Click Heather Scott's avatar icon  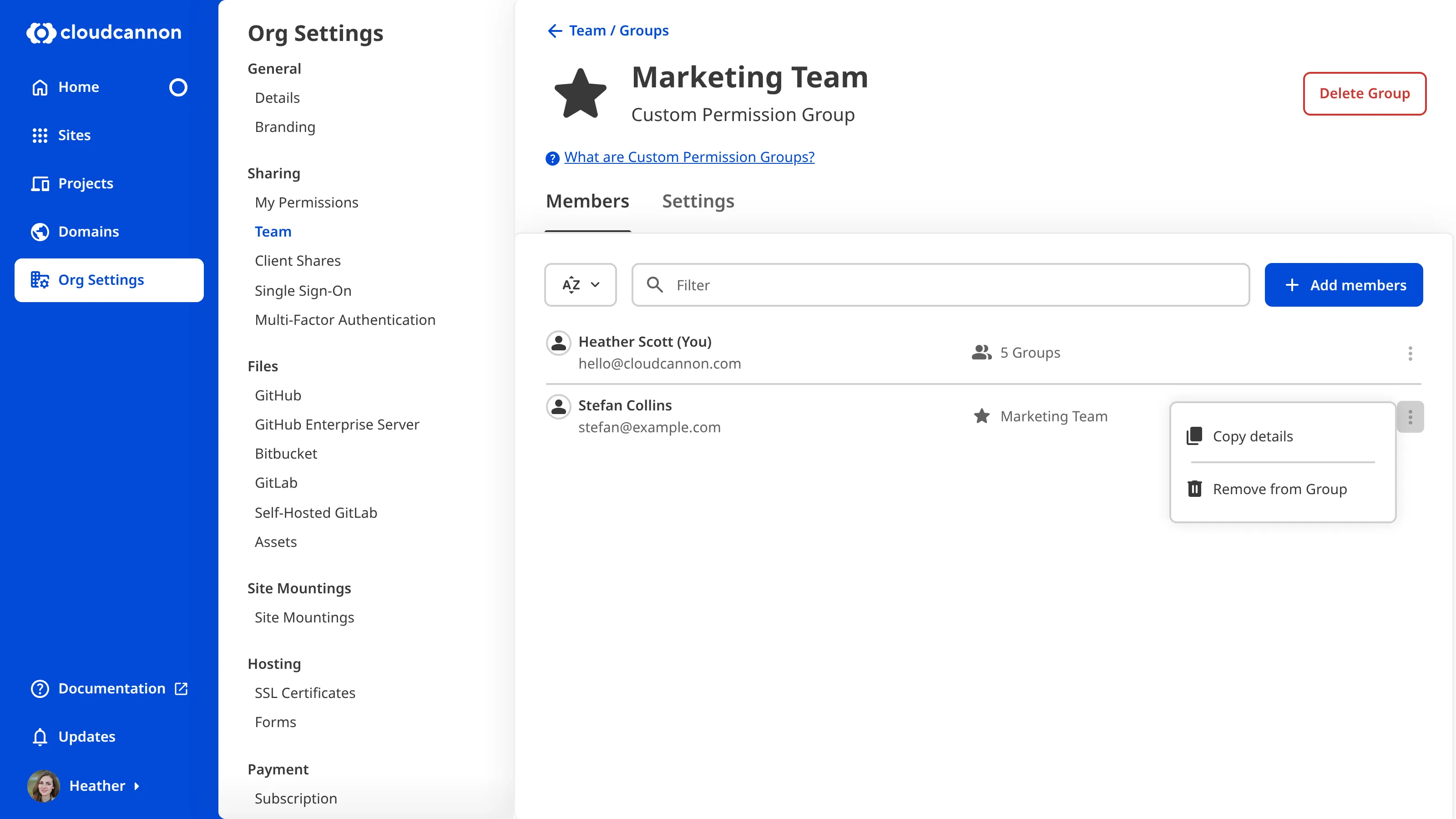click(558, 343)
